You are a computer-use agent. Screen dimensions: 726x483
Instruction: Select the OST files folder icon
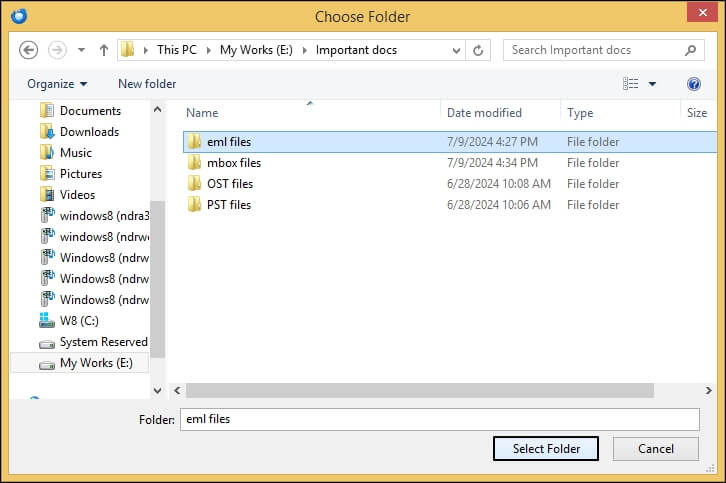pyautogui.click(x=194, y=183)
